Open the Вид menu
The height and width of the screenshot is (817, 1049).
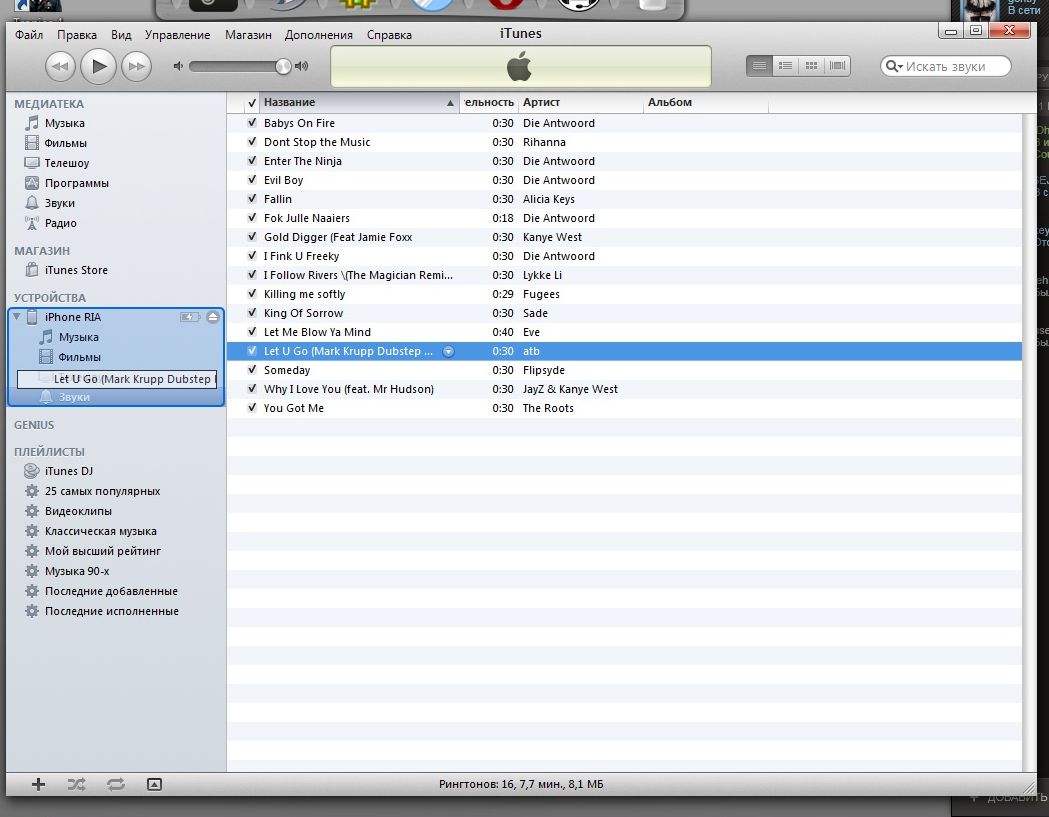click(121, 35)
